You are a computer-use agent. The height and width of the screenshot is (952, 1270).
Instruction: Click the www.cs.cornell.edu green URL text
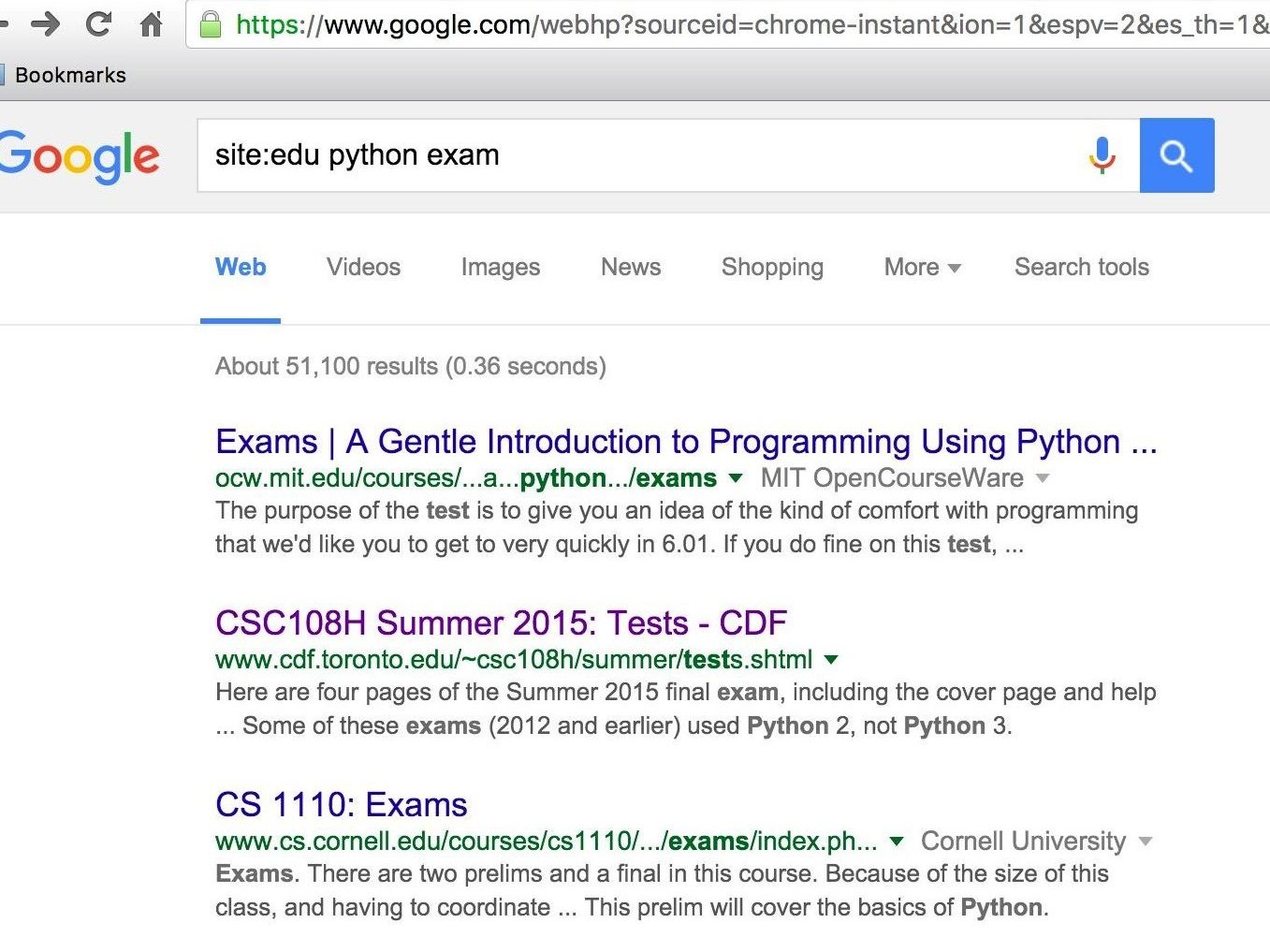(x=547, y=842)
